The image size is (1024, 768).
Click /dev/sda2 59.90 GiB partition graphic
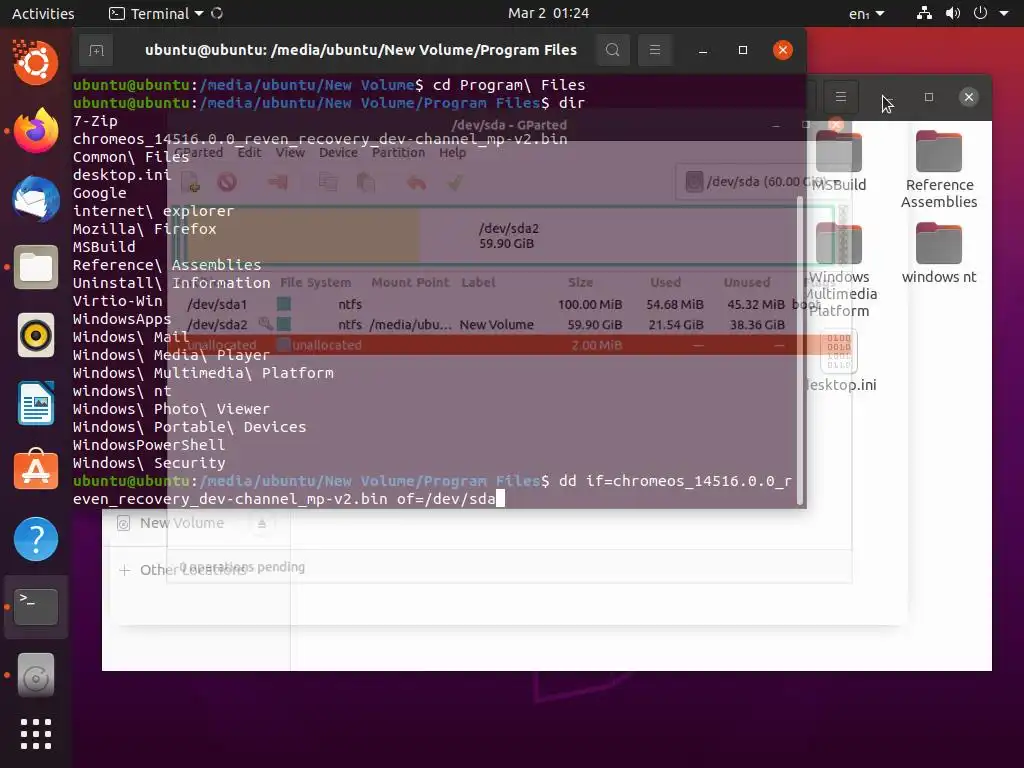509,236
